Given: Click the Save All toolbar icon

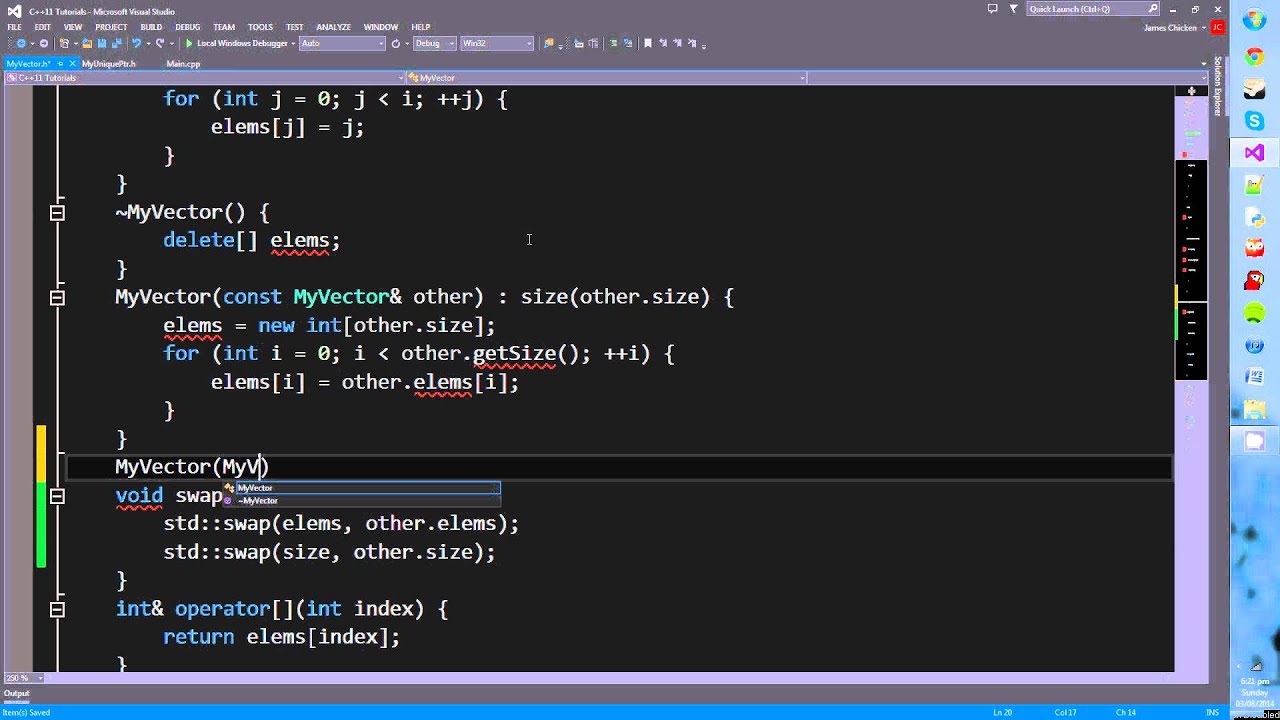Looking at the screenshot, I should pyautogui.click(x=116, y=43).
